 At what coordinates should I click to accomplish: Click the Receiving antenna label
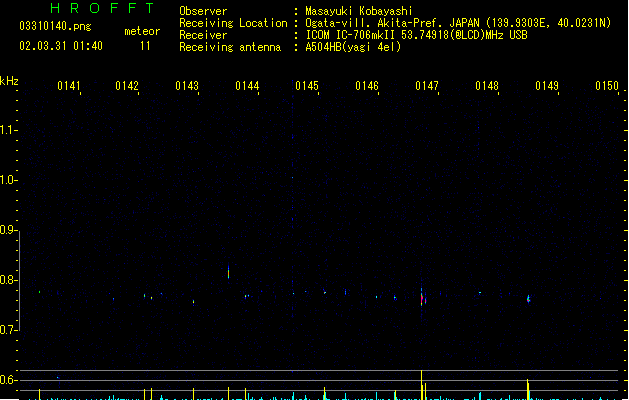tap(230, 47)
